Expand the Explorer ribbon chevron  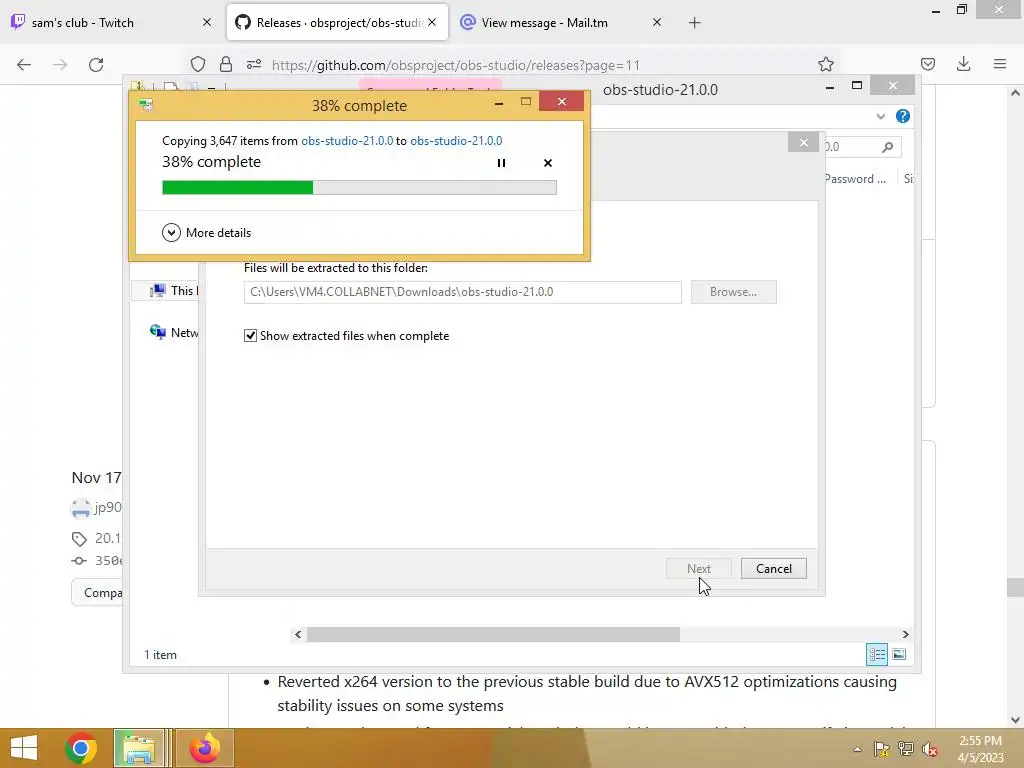(880, 117)
